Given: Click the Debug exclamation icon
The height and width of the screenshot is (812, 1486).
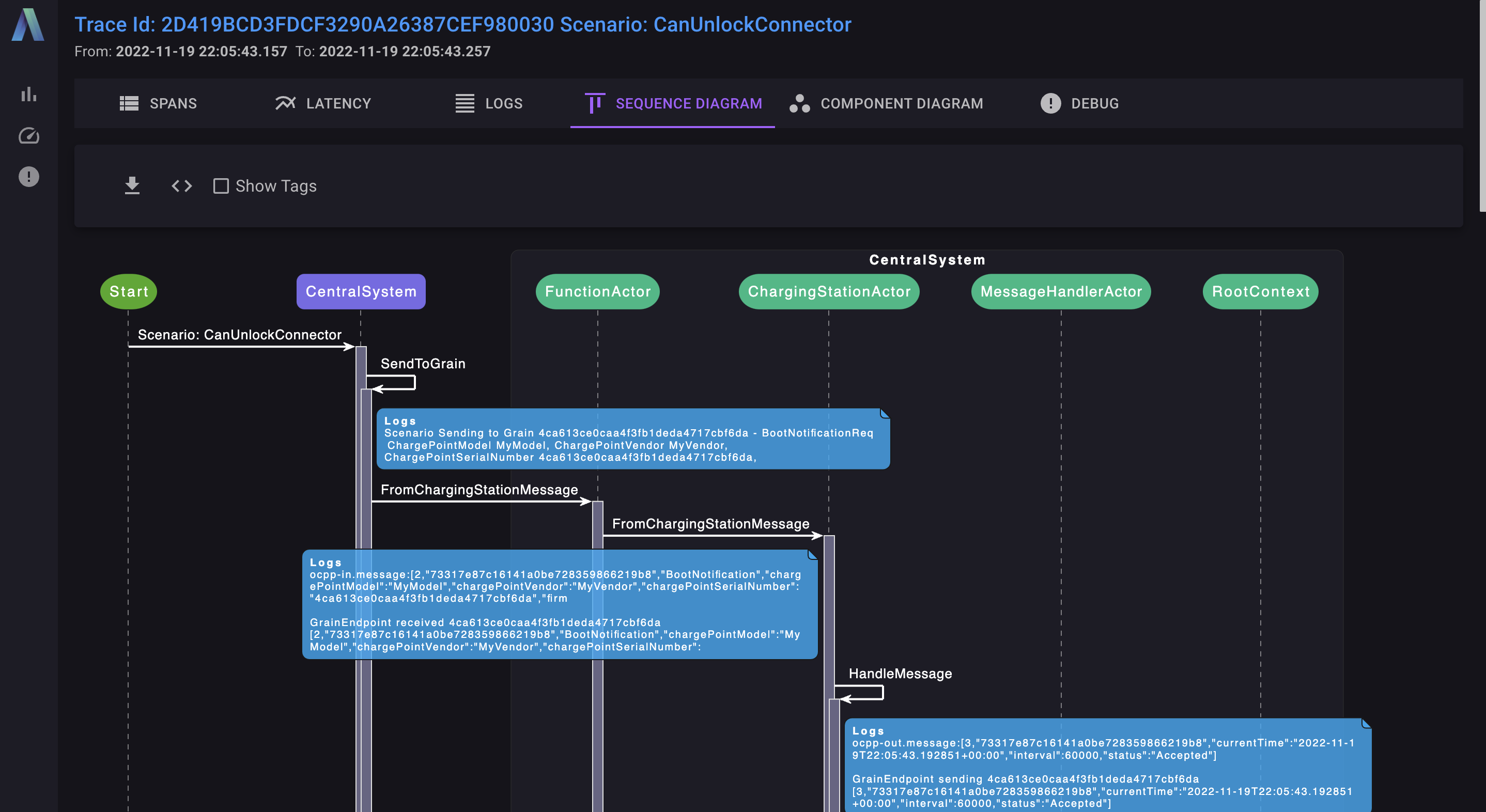Looking at the screenshot, I should pos(1050,103).
